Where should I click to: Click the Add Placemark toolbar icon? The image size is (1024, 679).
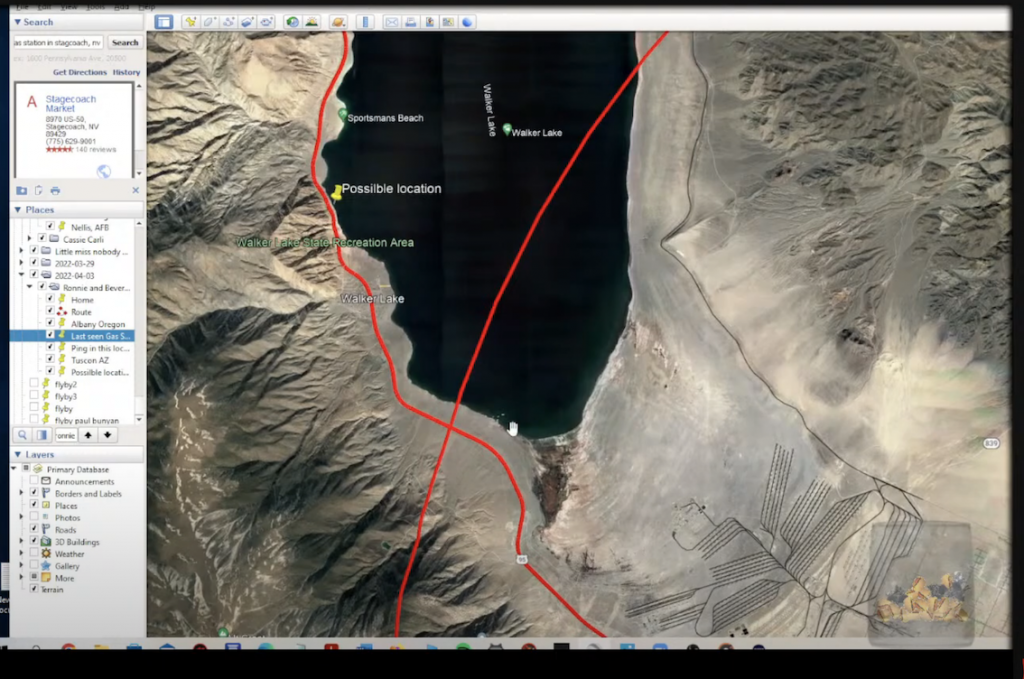click(190, 22)
